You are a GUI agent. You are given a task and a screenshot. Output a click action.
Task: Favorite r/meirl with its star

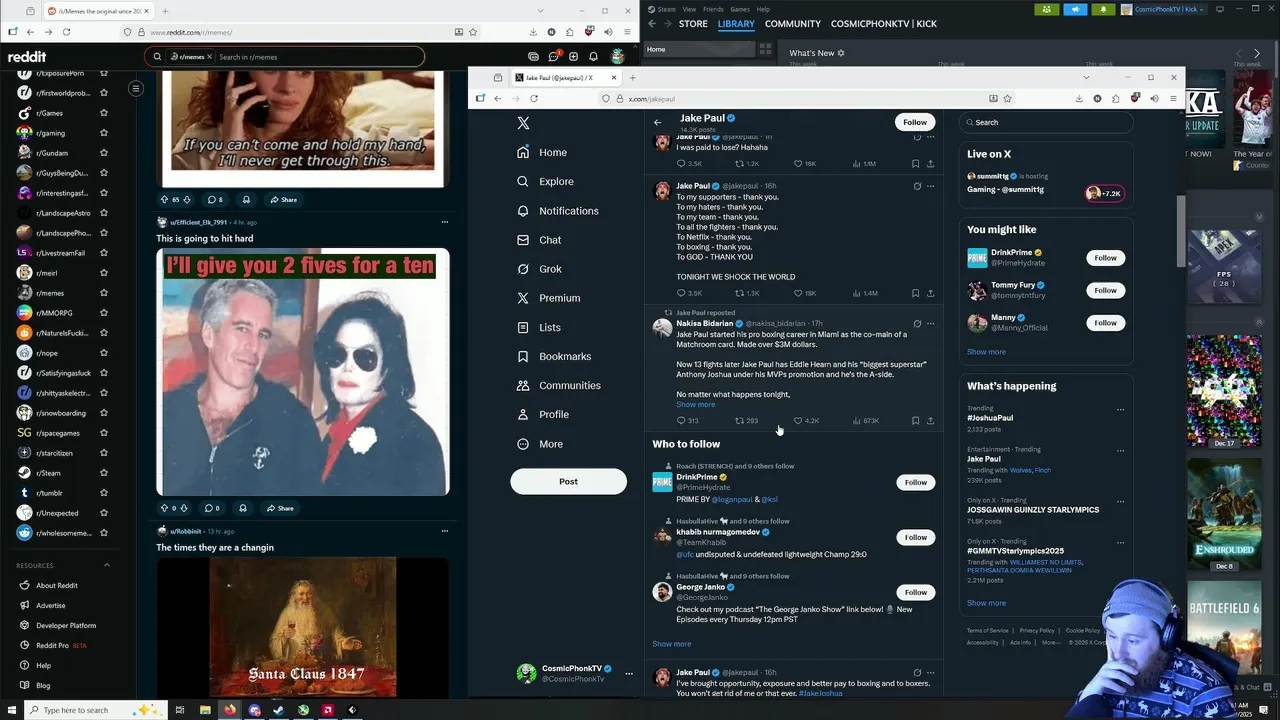click(x=104, y=273)
